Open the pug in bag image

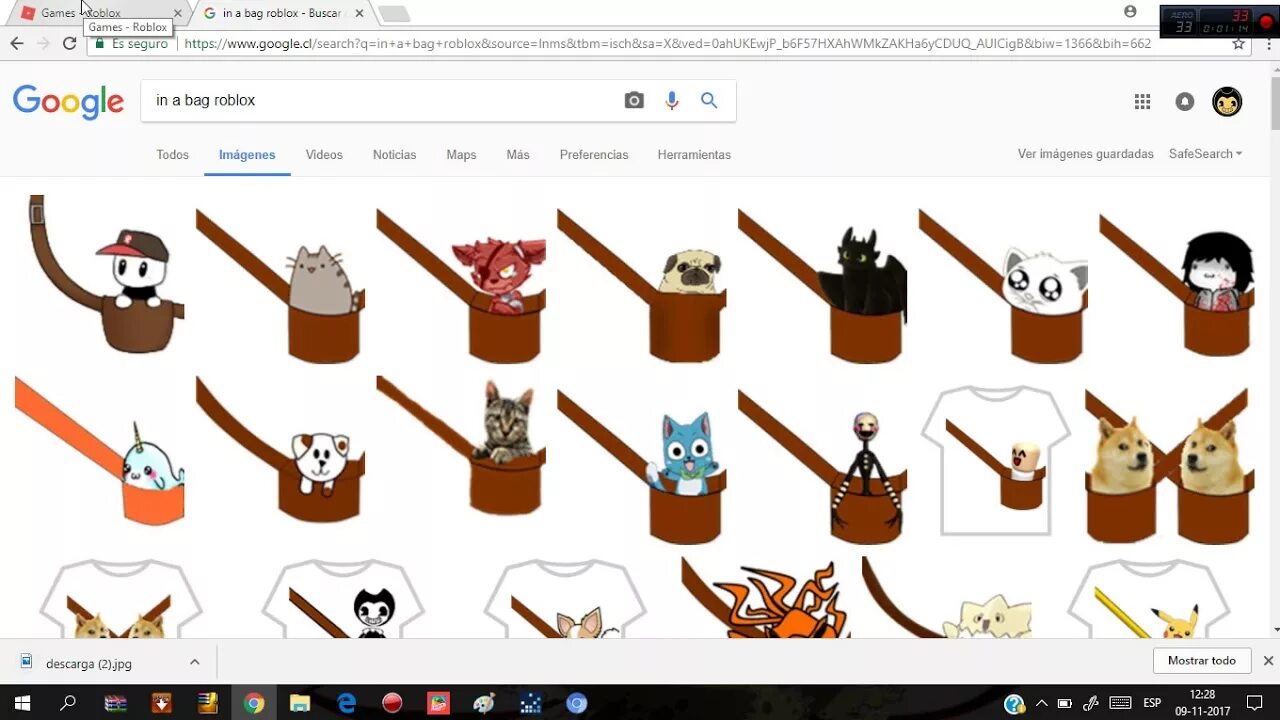tap(642, 285)
